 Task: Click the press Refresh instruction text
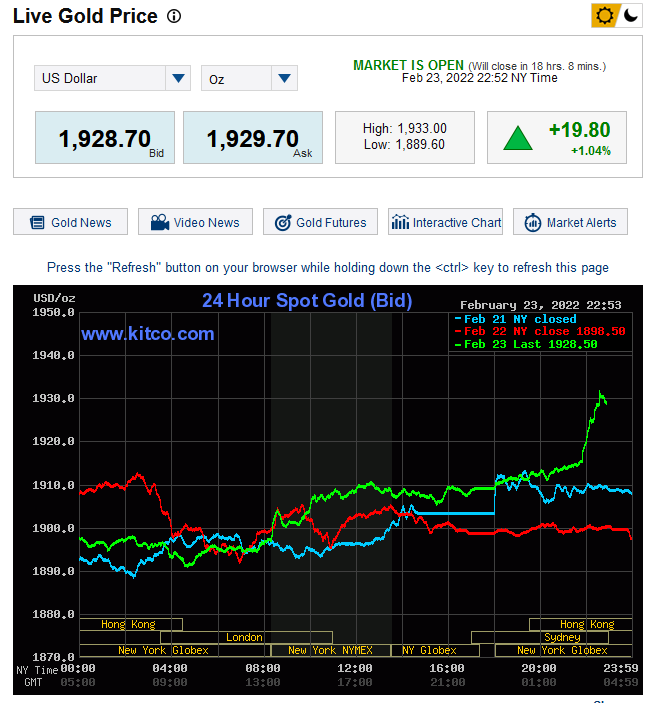(328, 268)
